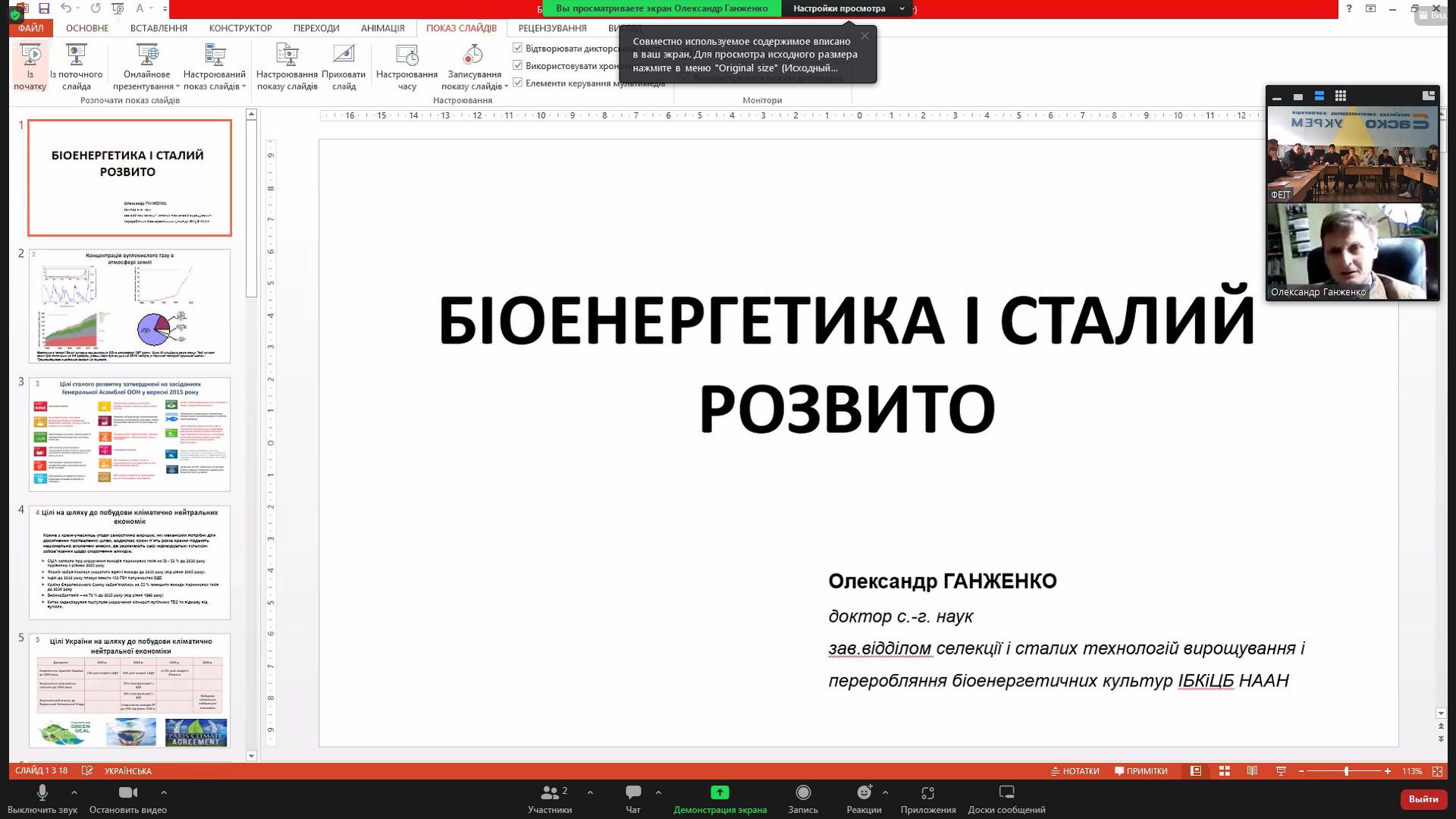Screen dimensions: 1456x819
Task: Select slide 3 thumbnail in panel
Action: coord(130,434)
